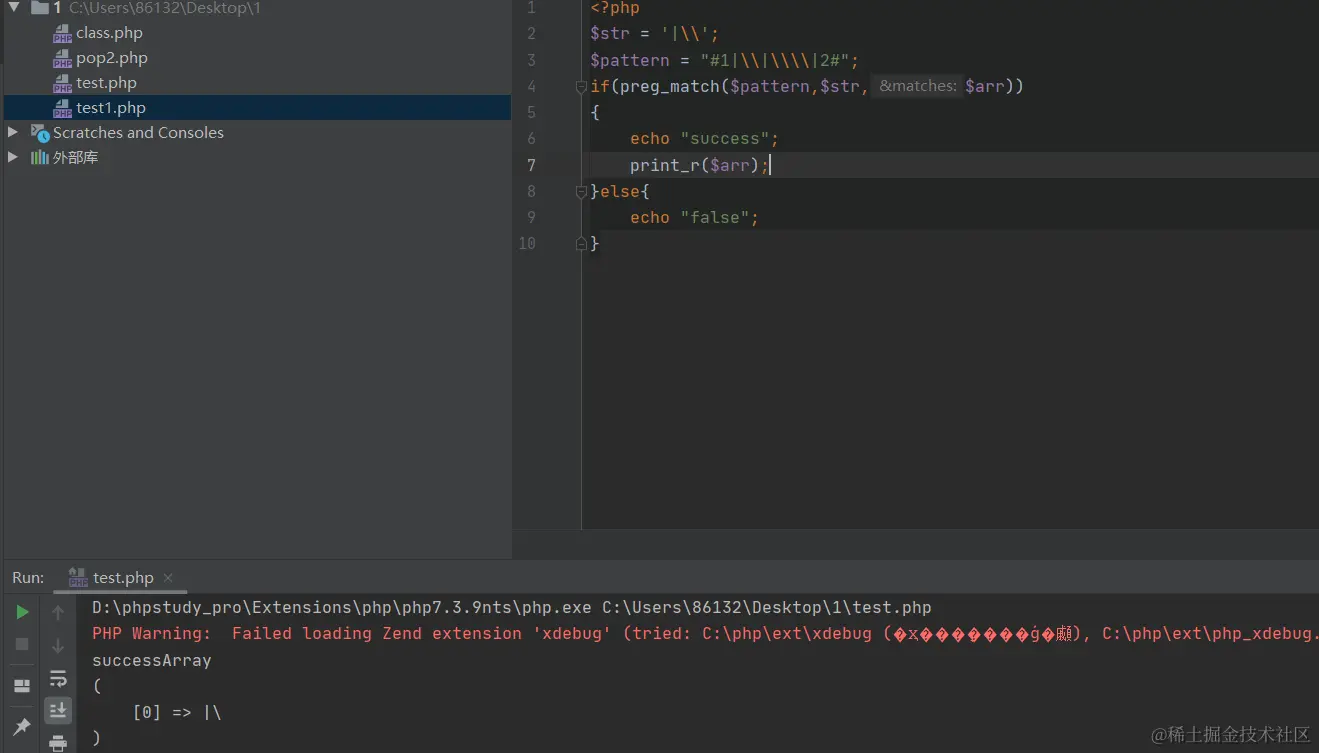Click the 外部库 library bars icon
The width and height of the screenshot is (1319, 753).
(40, 157)
